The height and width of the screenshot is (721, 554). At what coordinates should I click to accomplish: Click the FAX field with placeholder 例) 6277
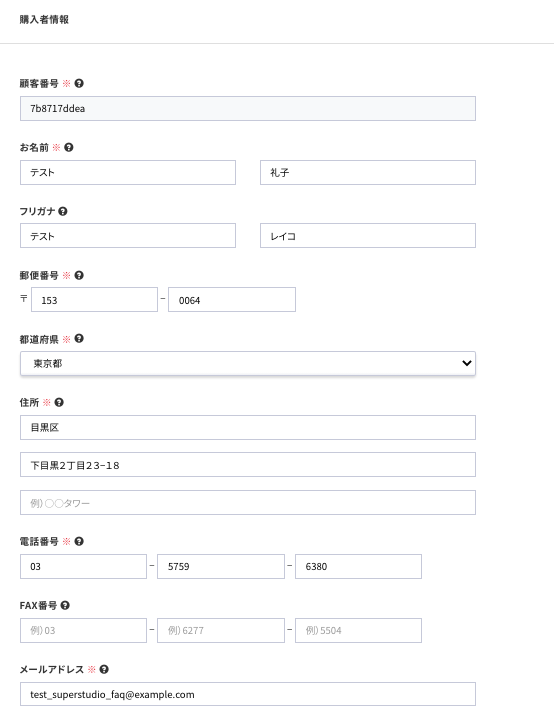[221, 630]
